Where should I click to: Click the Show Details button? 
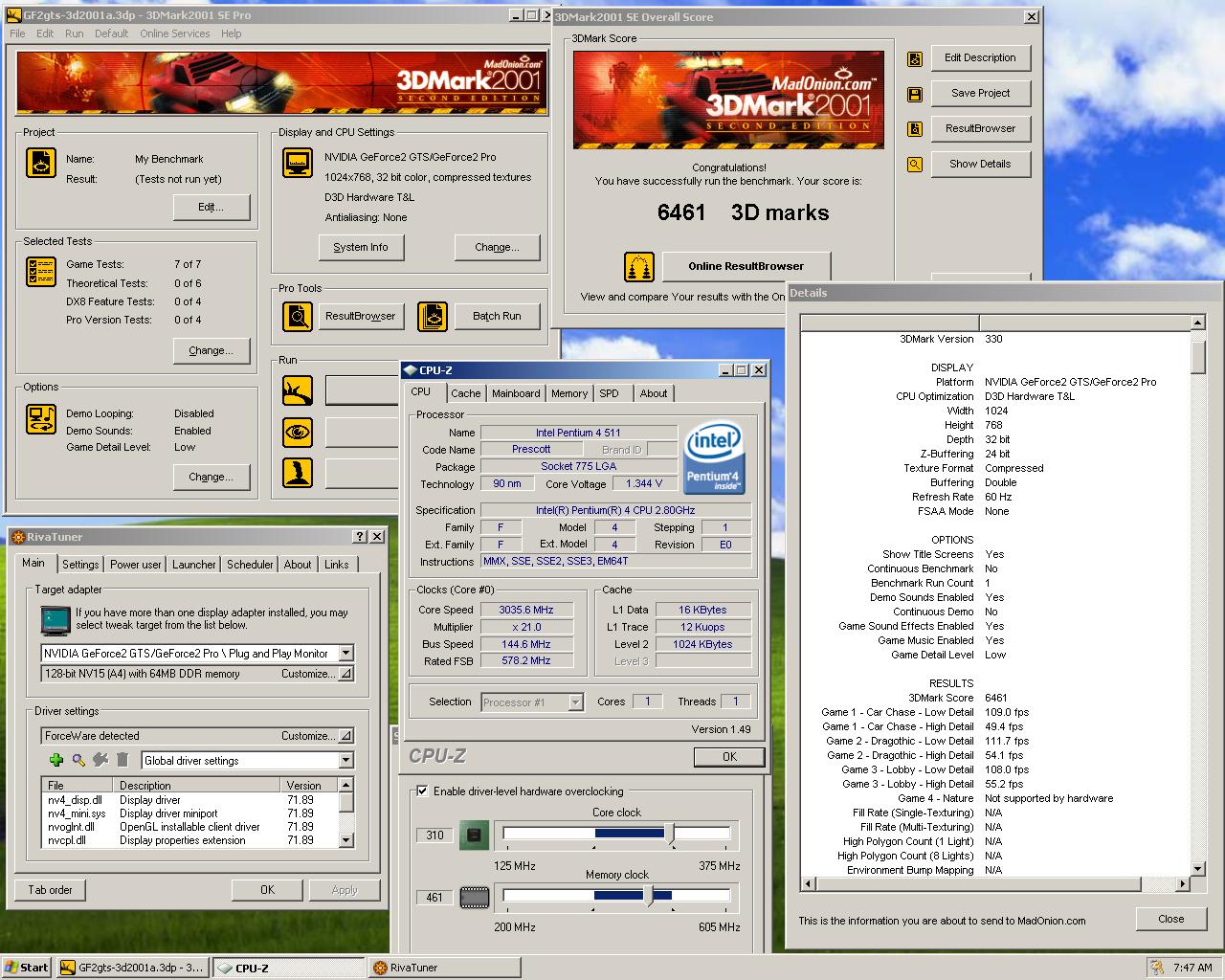(x=980, y=164)
